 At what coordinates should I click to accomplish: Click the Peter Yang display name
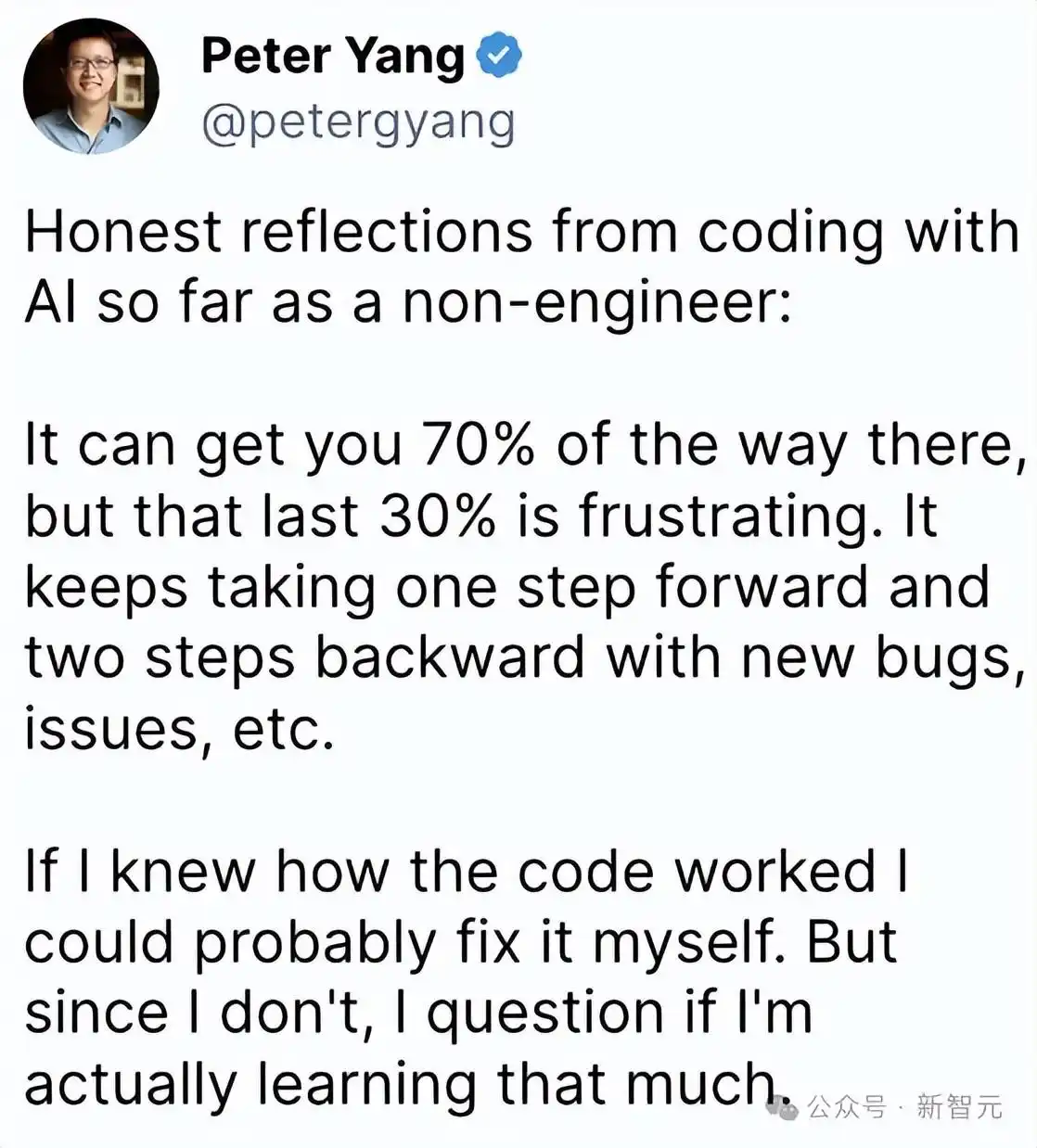(x=333, y=56)
